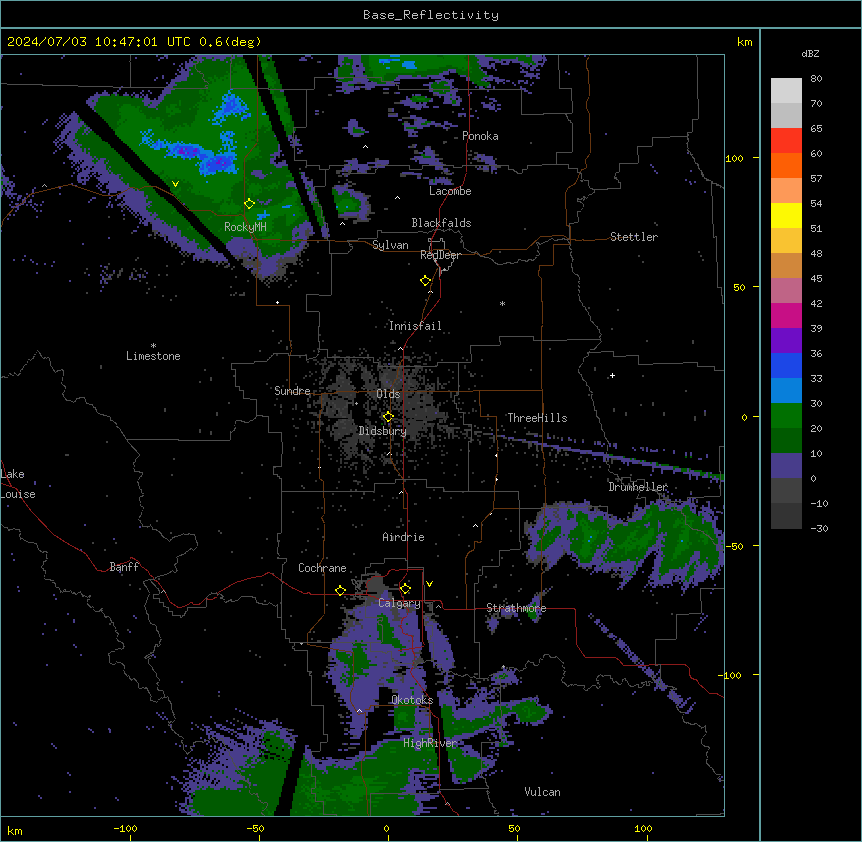
Task: Click the Ponoka city label
Action: click(480, 136)
